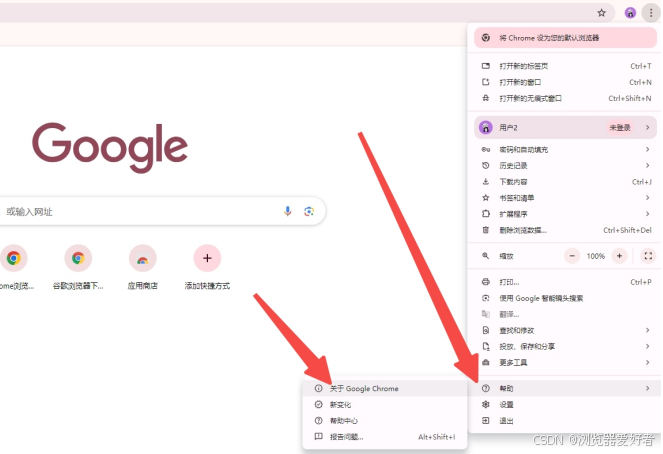Click the bookmarks star icon in the menu

pos(485,197)
